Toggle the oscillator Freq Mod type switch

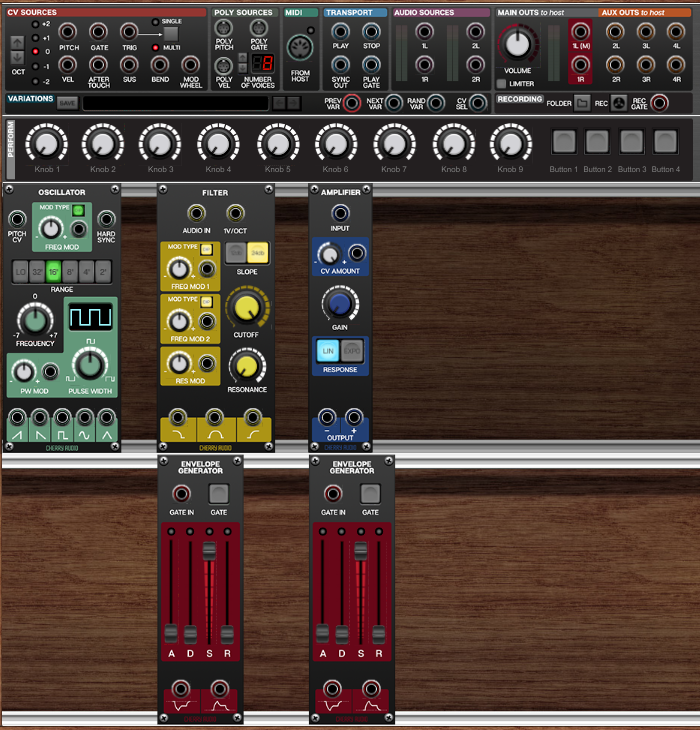75,211
